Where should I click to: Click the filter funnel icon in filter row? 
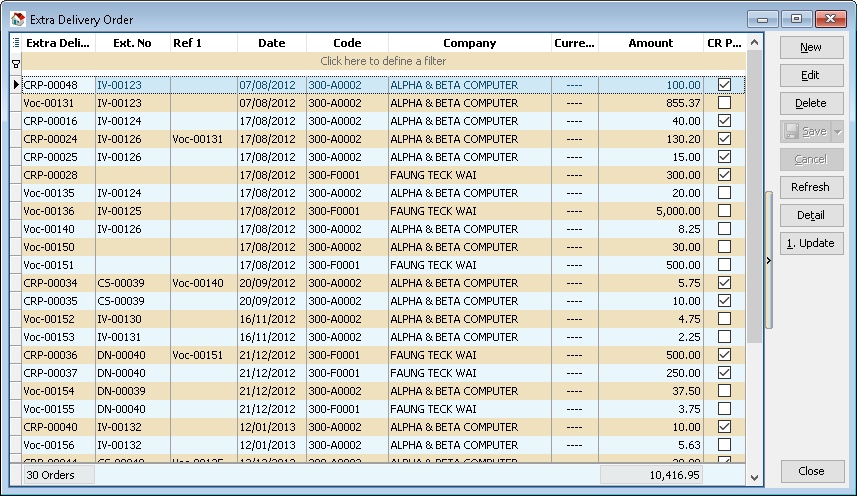[x=15, y=62]
